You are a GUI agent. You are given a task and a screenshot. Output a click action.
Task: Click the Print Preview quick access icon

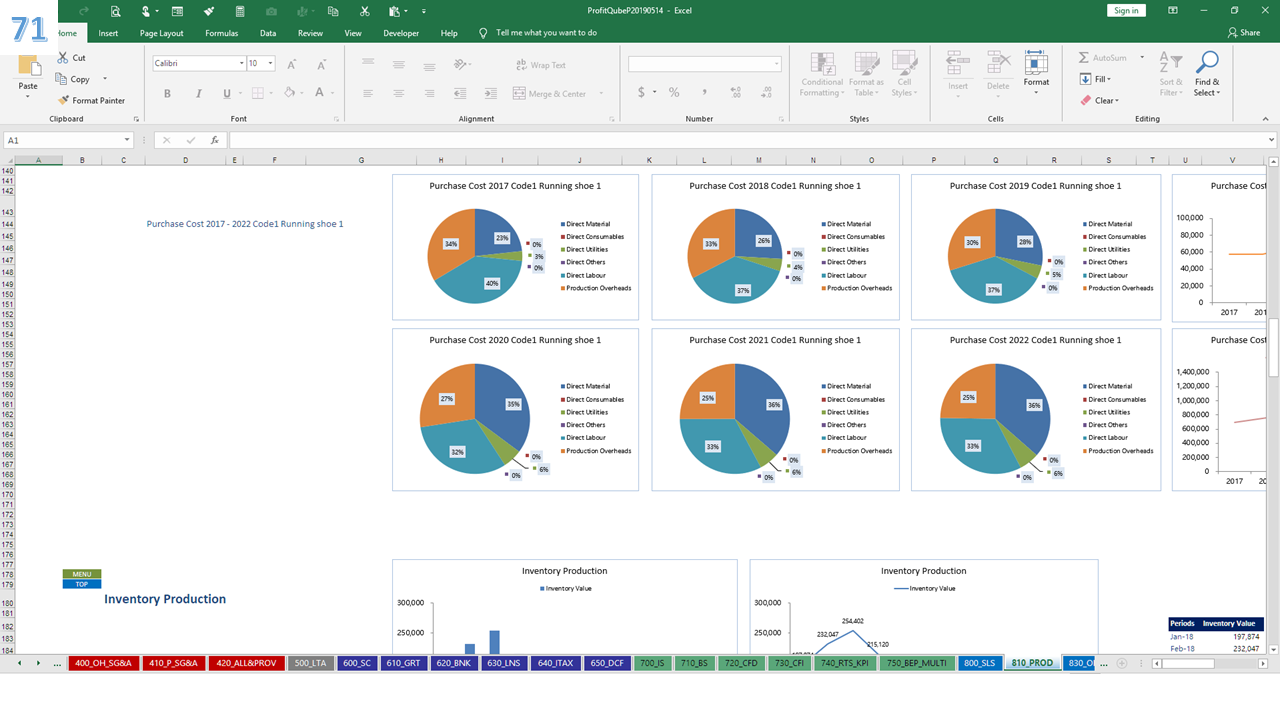[116, 11]
